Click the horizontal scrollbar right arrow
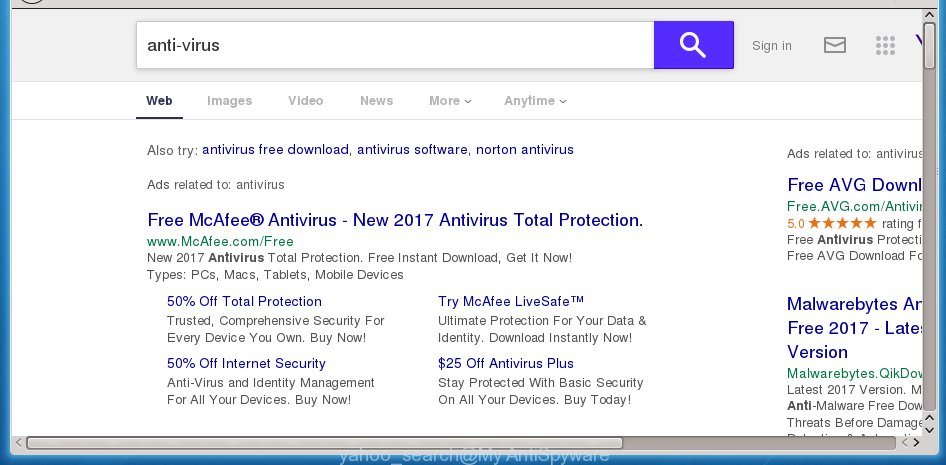 (x=916, y=443)
